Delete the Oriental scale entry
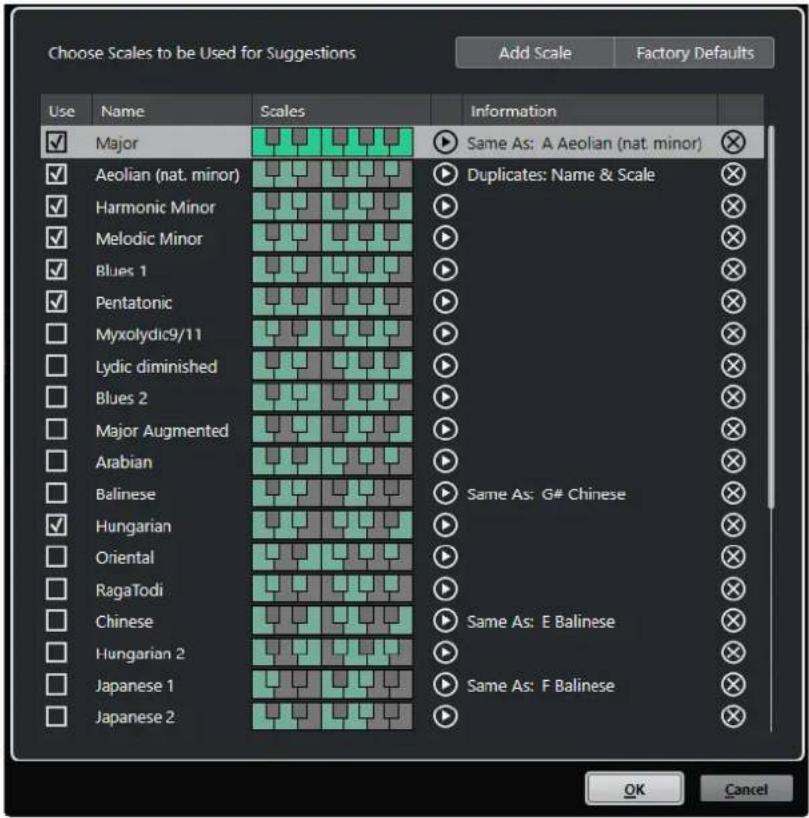 [x=733, y=557]
